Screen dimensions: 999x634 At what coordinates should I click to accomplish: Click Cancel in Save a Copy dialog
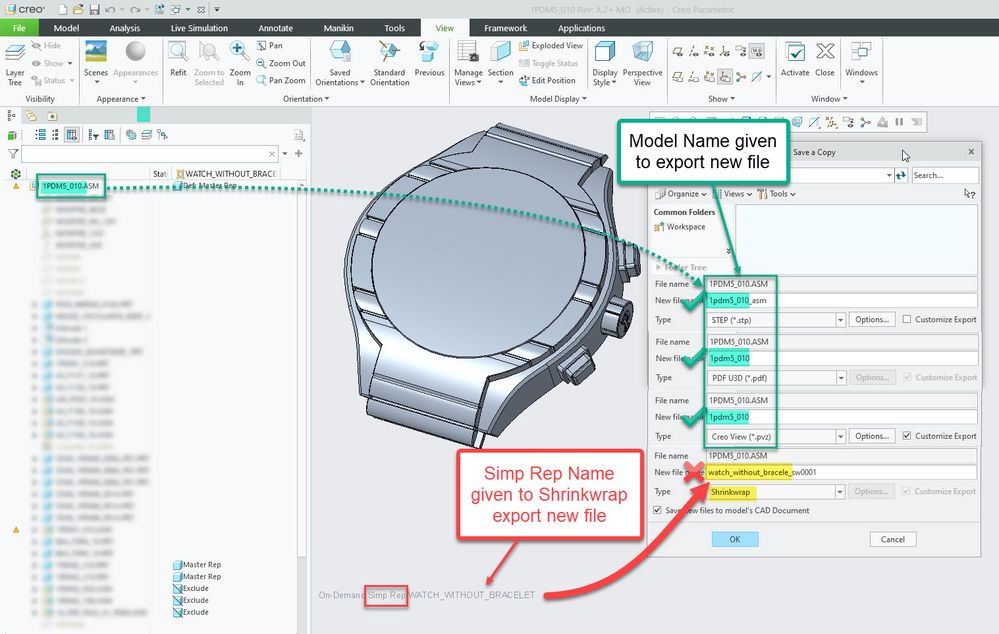893,539
